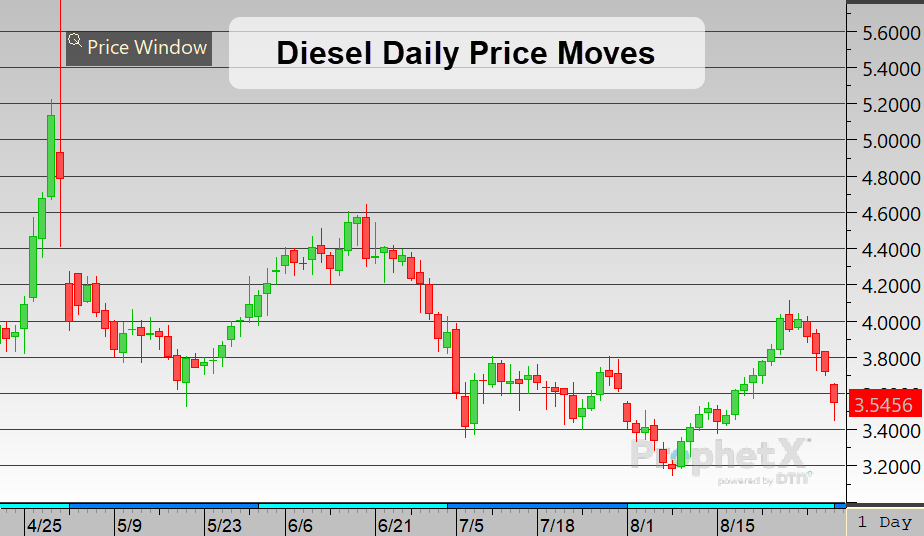Click the 4.0000 price level on axis
The image size is (924, 536).
(x=884, y=322)
